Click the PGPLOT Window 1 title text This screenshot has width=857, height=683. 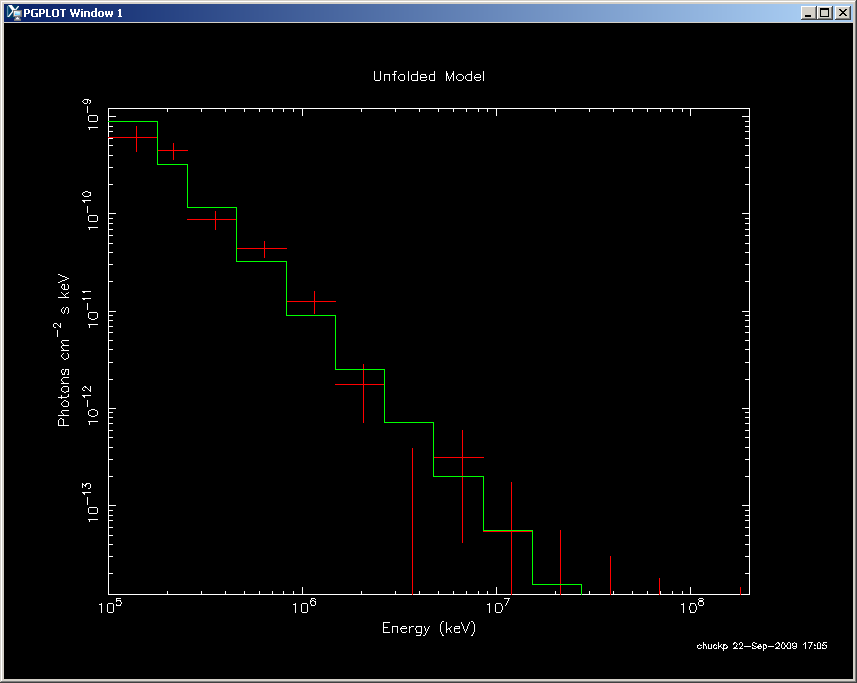pos(73,13)
